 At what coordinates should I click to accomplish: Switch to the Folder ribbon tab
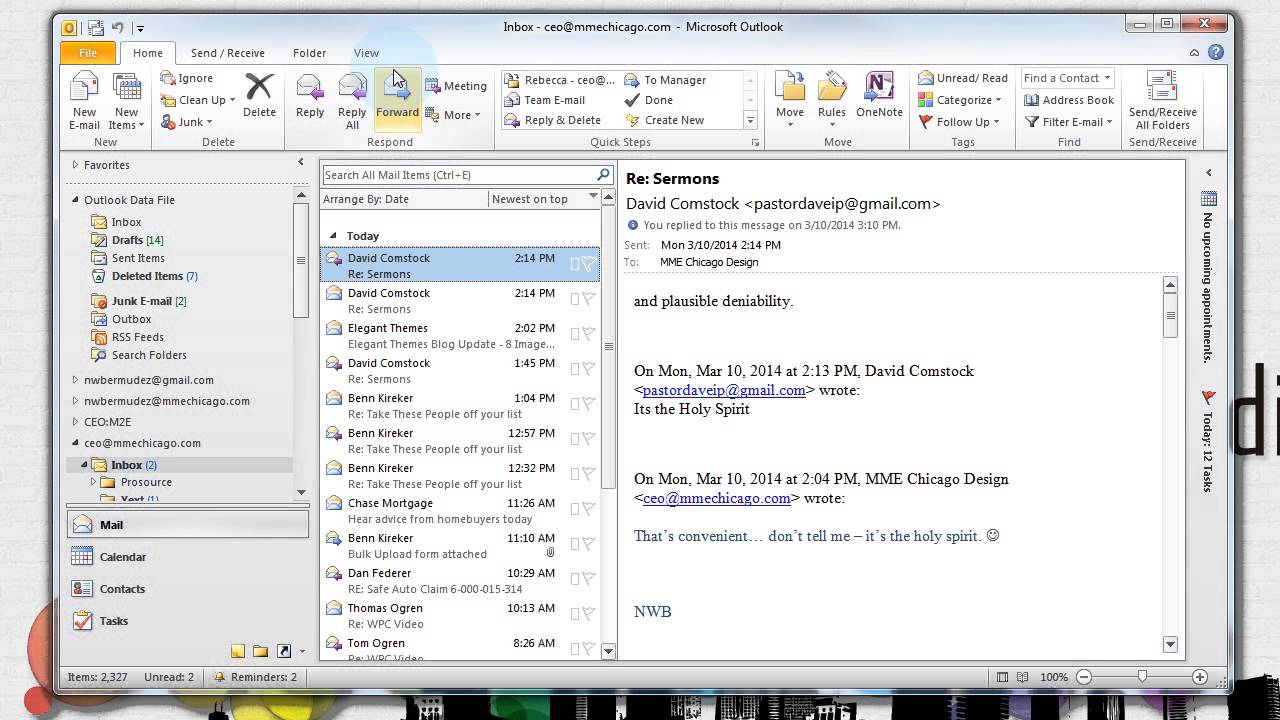click(x=309, y=53)
